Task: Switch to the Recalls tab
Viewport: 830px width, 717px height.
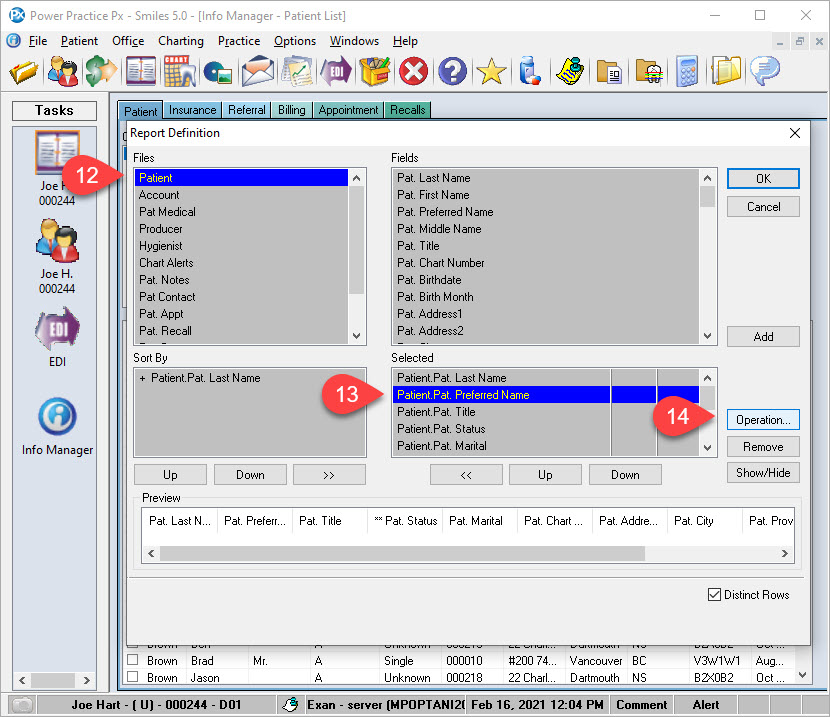Action: coord(408,110)
